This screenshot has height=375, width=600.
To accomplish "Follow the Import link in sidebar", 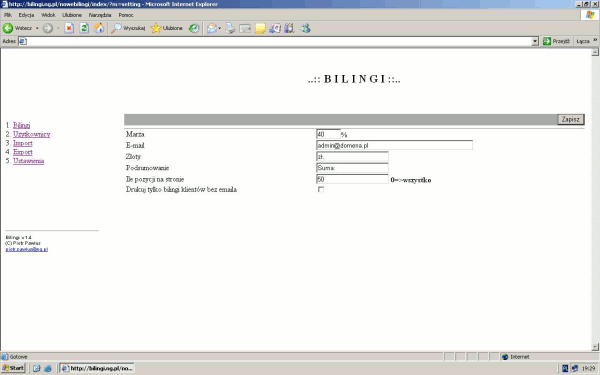I will click(23, 143).
